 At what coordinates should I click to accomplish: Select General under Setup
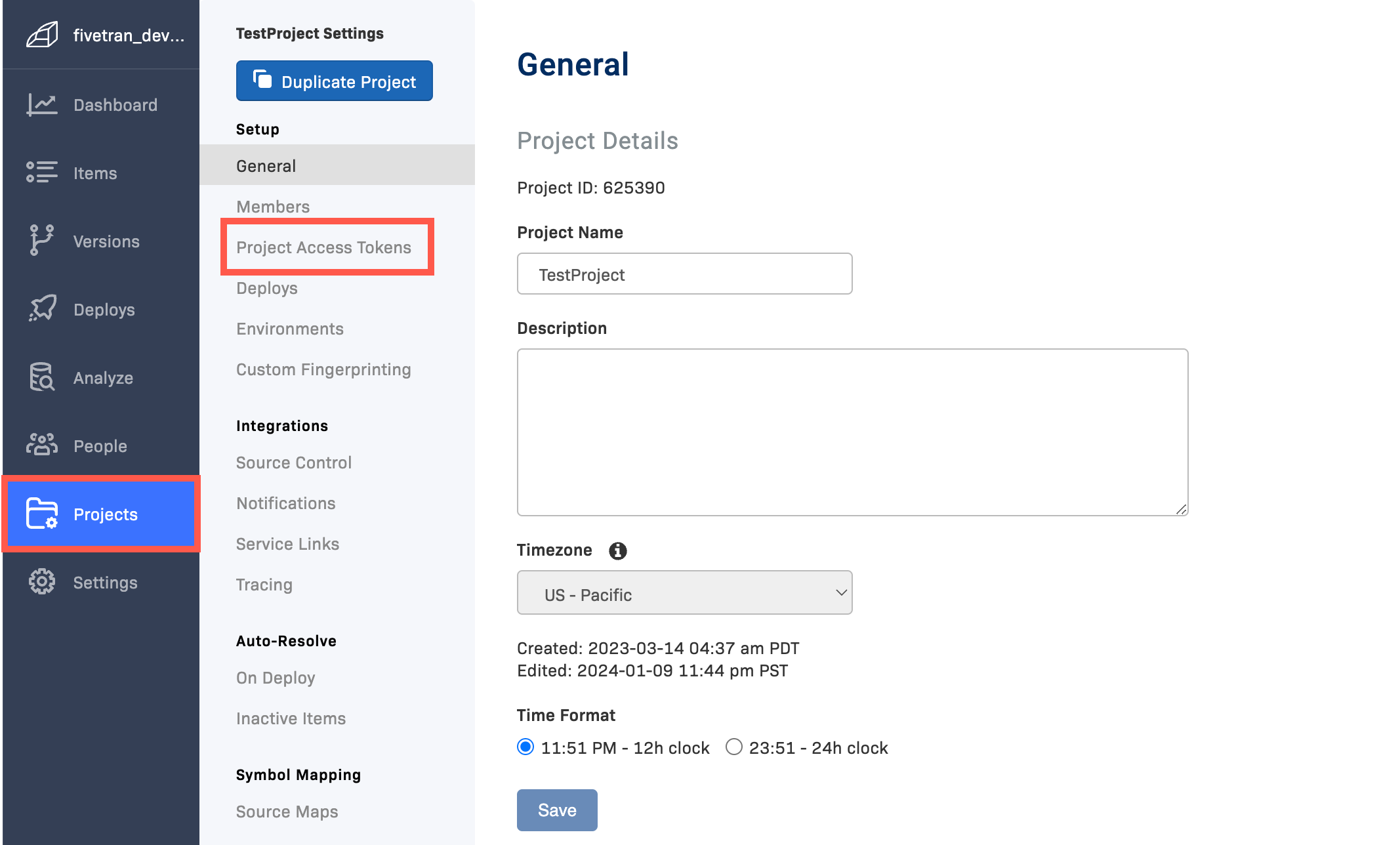pos(337,165)
